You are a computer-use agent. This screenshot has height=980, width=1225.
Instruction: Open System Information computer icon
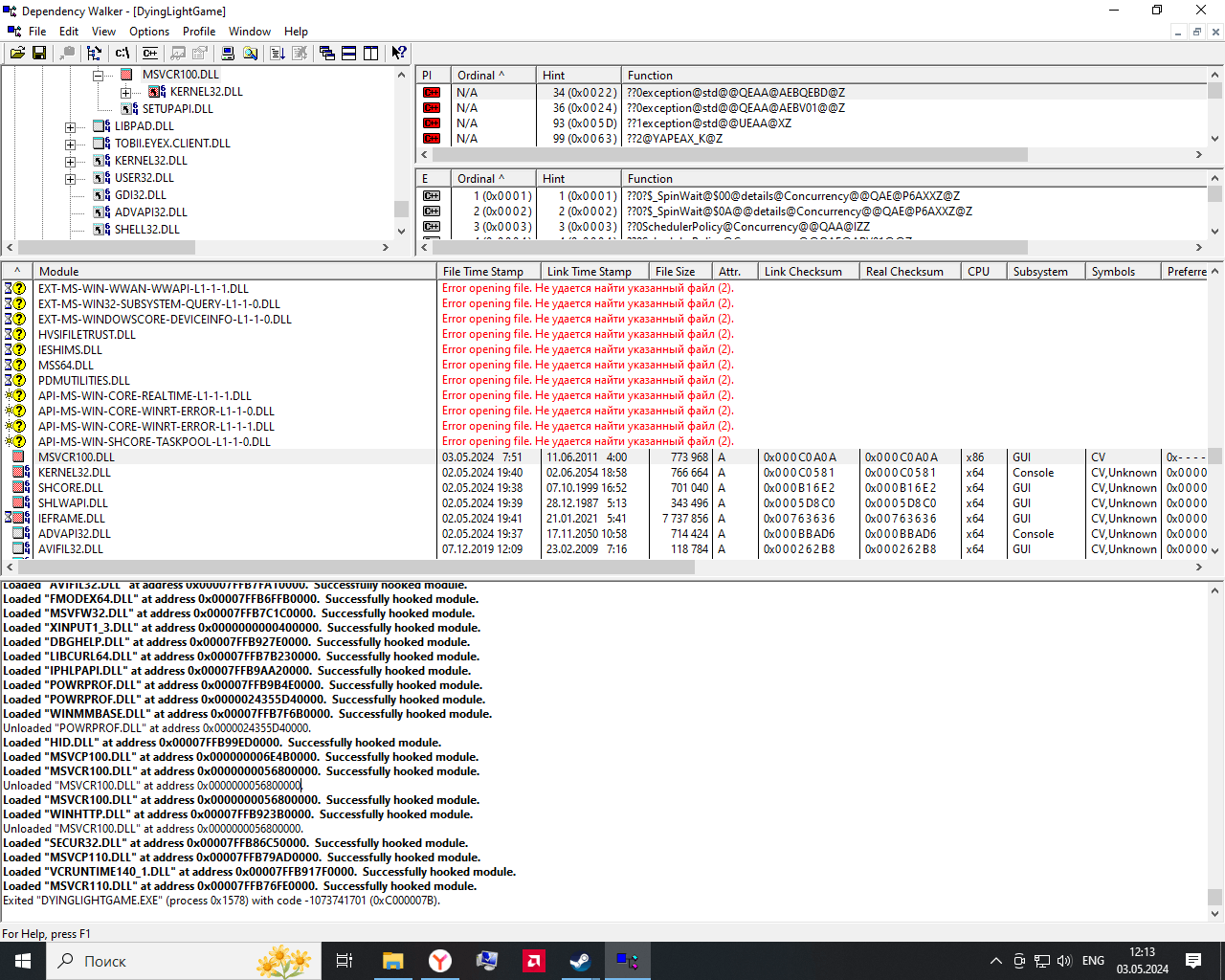tap(228, 53)
